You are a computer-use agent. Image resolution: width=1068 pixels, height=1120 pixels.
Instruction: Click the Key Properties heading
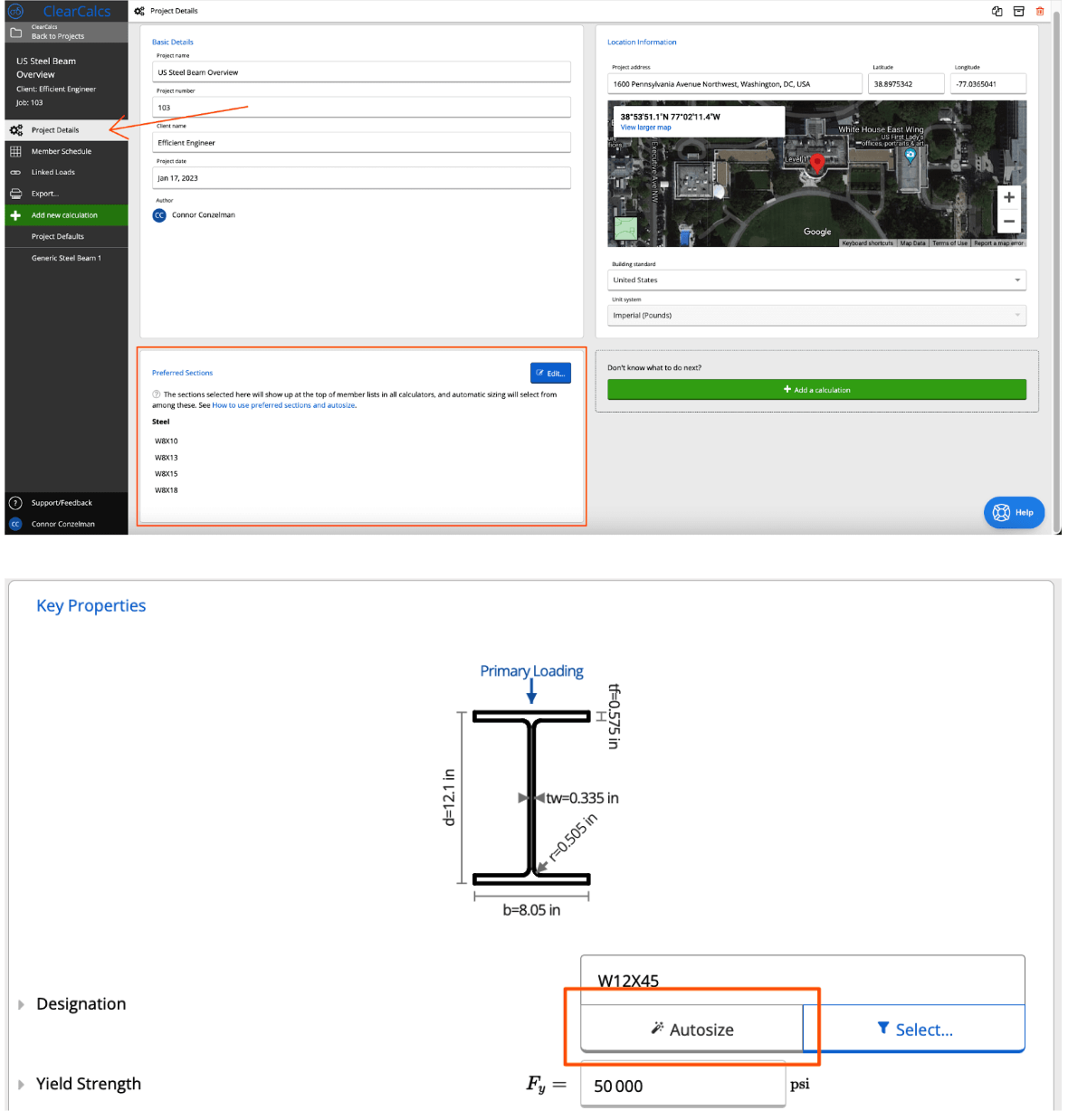click(91, 606)
